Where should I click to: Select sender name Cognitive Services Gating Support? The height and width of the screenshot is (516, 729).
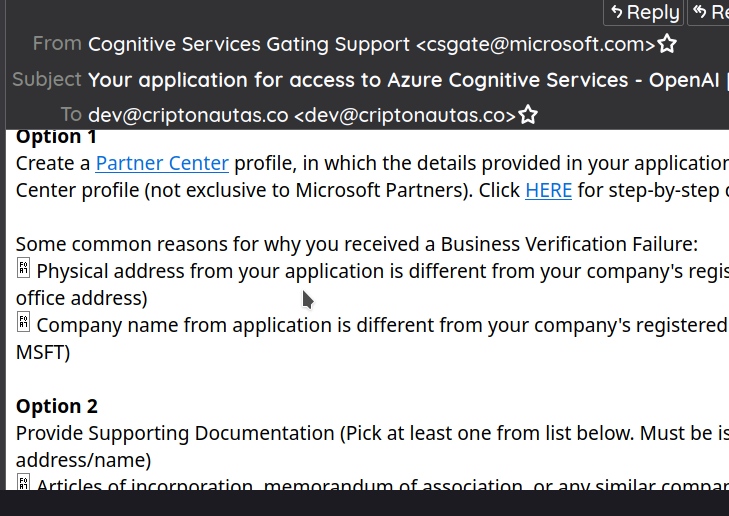[x=249, y=44]
